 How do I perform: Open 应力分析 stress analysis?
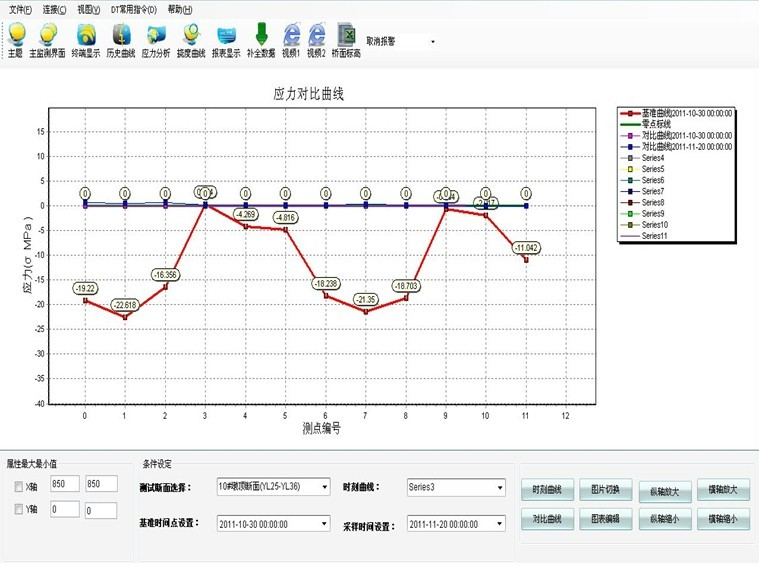point(156,36)
